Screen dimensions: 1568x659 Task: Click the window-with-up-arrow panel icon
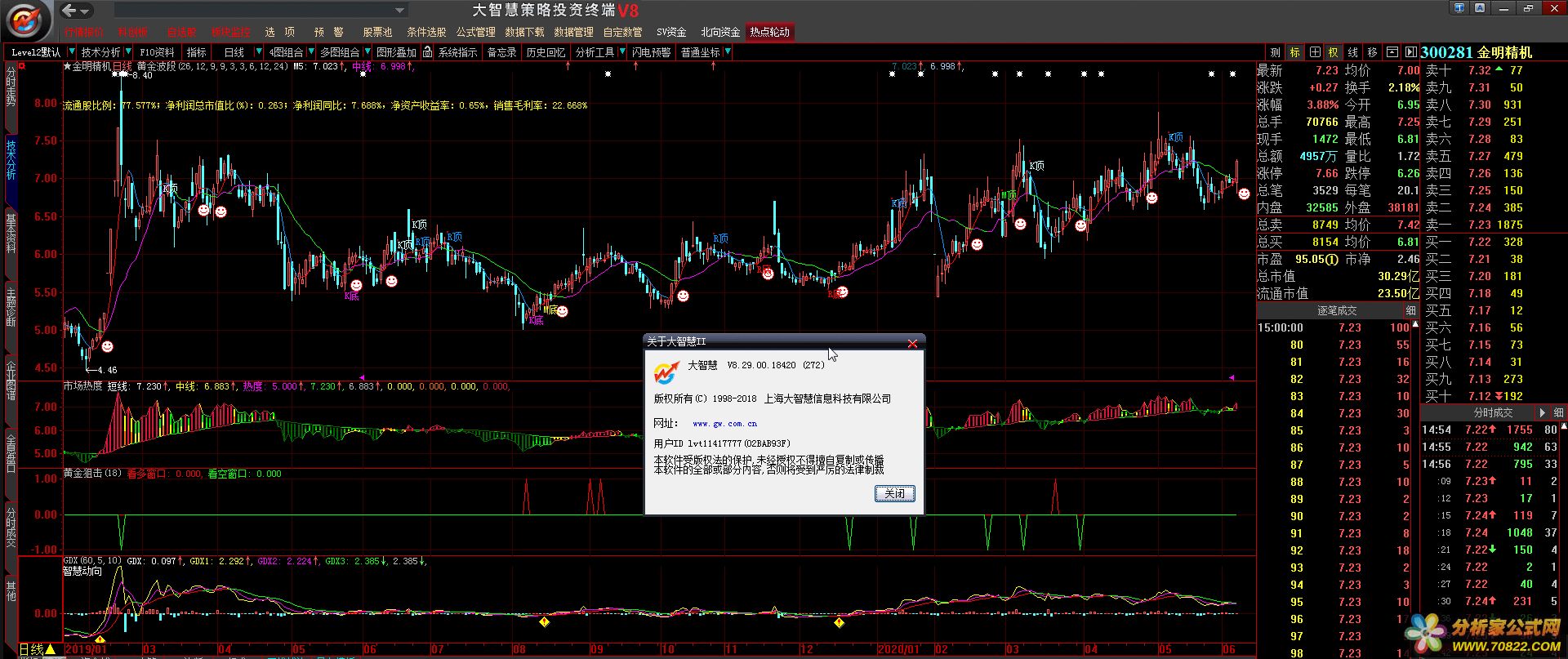[1392, 52]
